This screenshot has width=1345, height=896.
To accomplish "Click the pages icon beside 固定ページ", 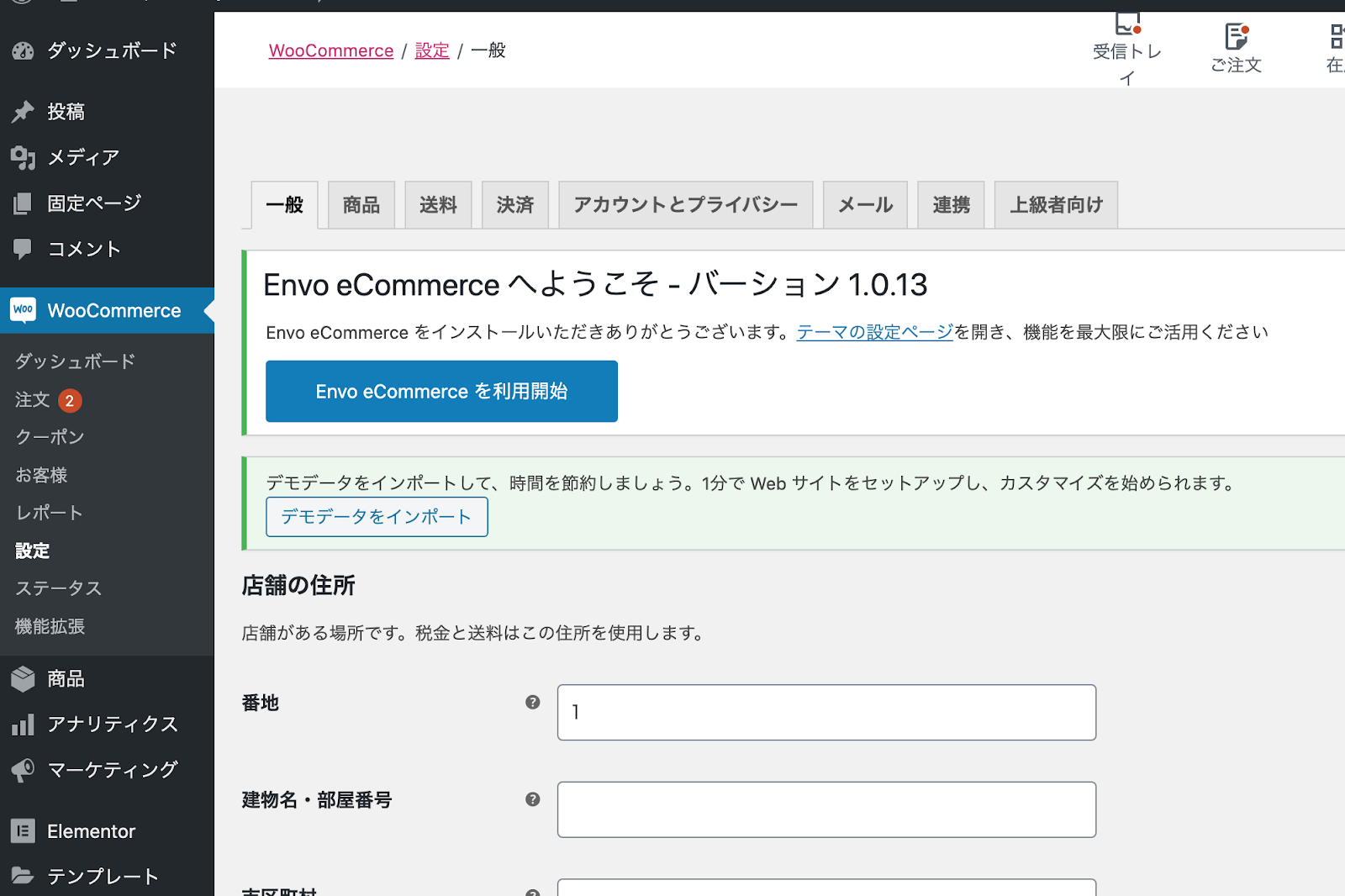I will click(23, 203).
